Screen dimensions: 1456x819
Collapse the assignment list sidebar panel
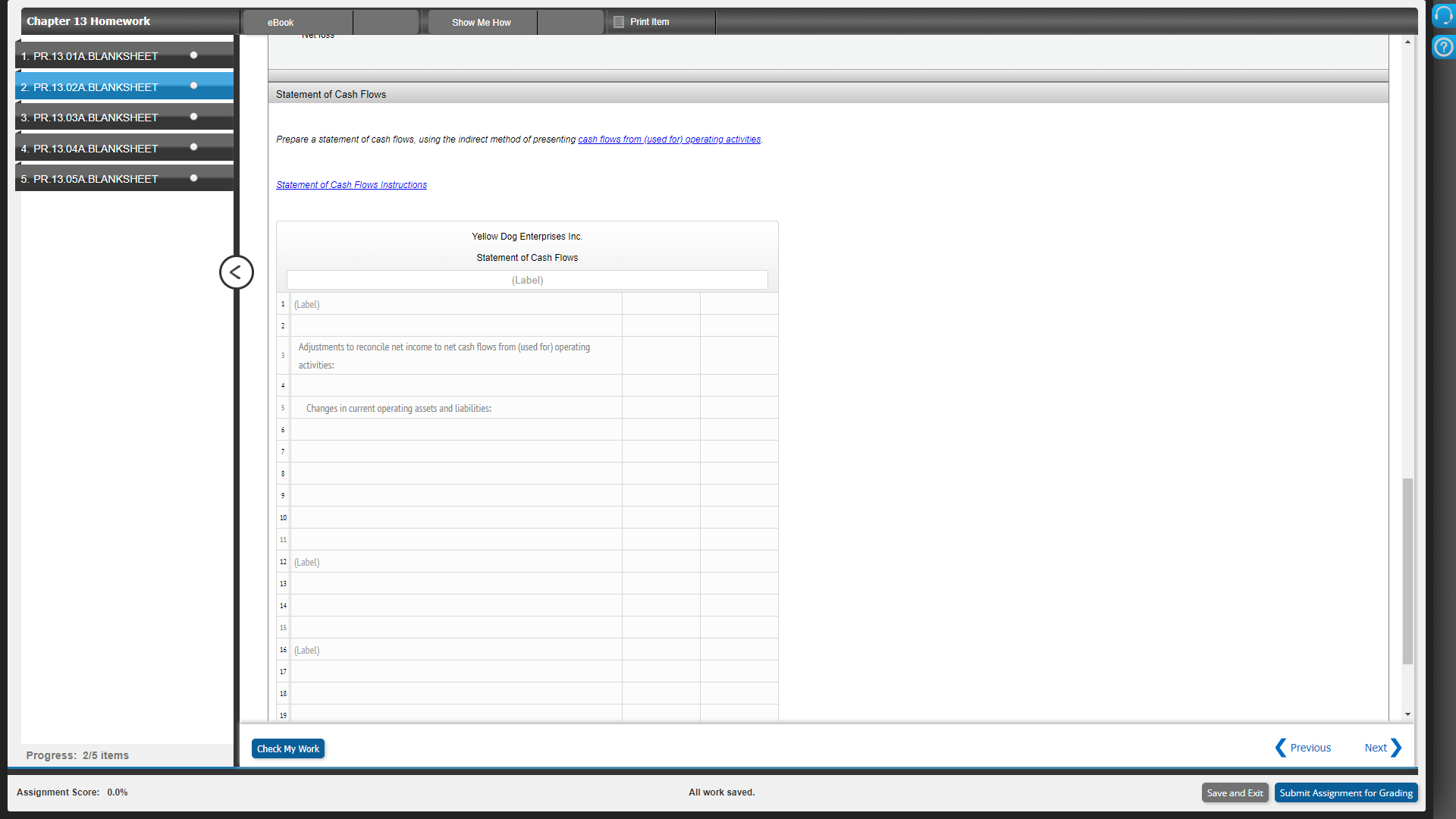[236, 271]
